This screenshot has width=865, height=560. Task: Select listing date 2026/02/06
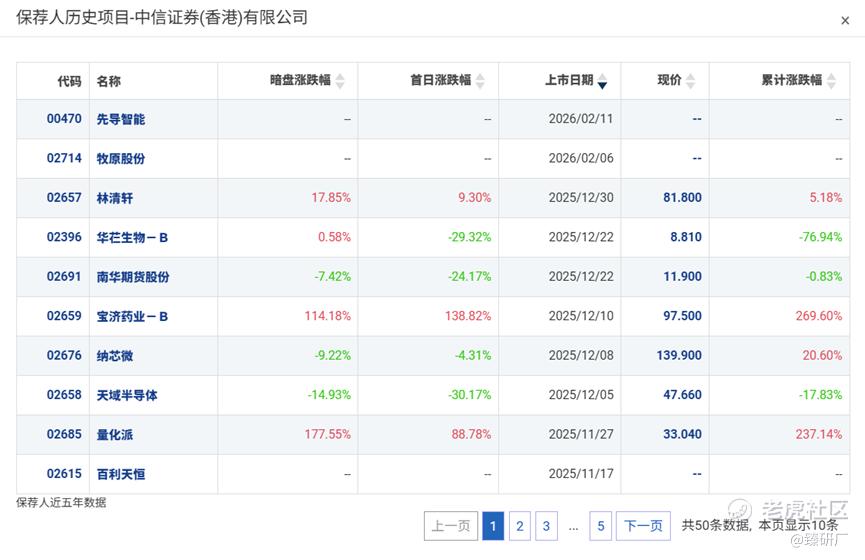click(581, 158)
